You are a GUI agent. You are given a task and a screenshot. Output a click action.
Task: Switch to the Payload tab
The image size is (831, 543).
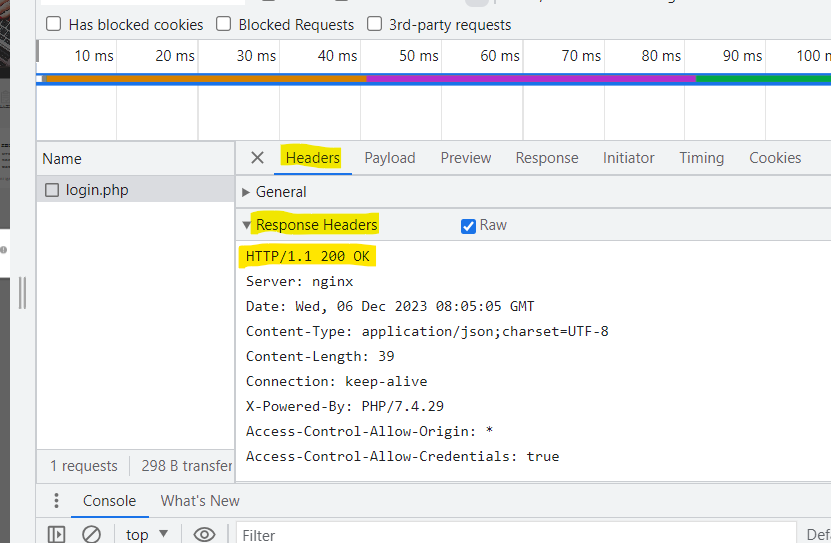390,158
